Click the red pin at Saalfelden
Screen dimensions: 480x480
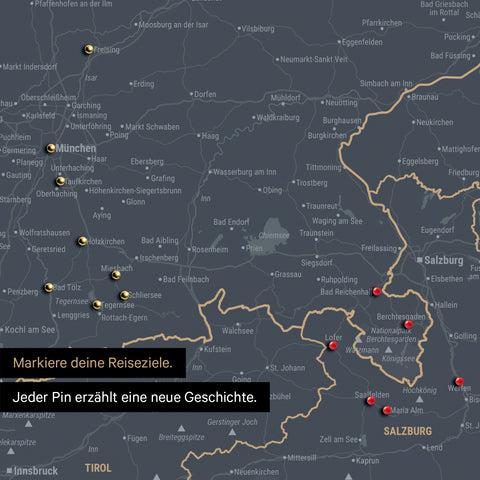coord(371,400)
